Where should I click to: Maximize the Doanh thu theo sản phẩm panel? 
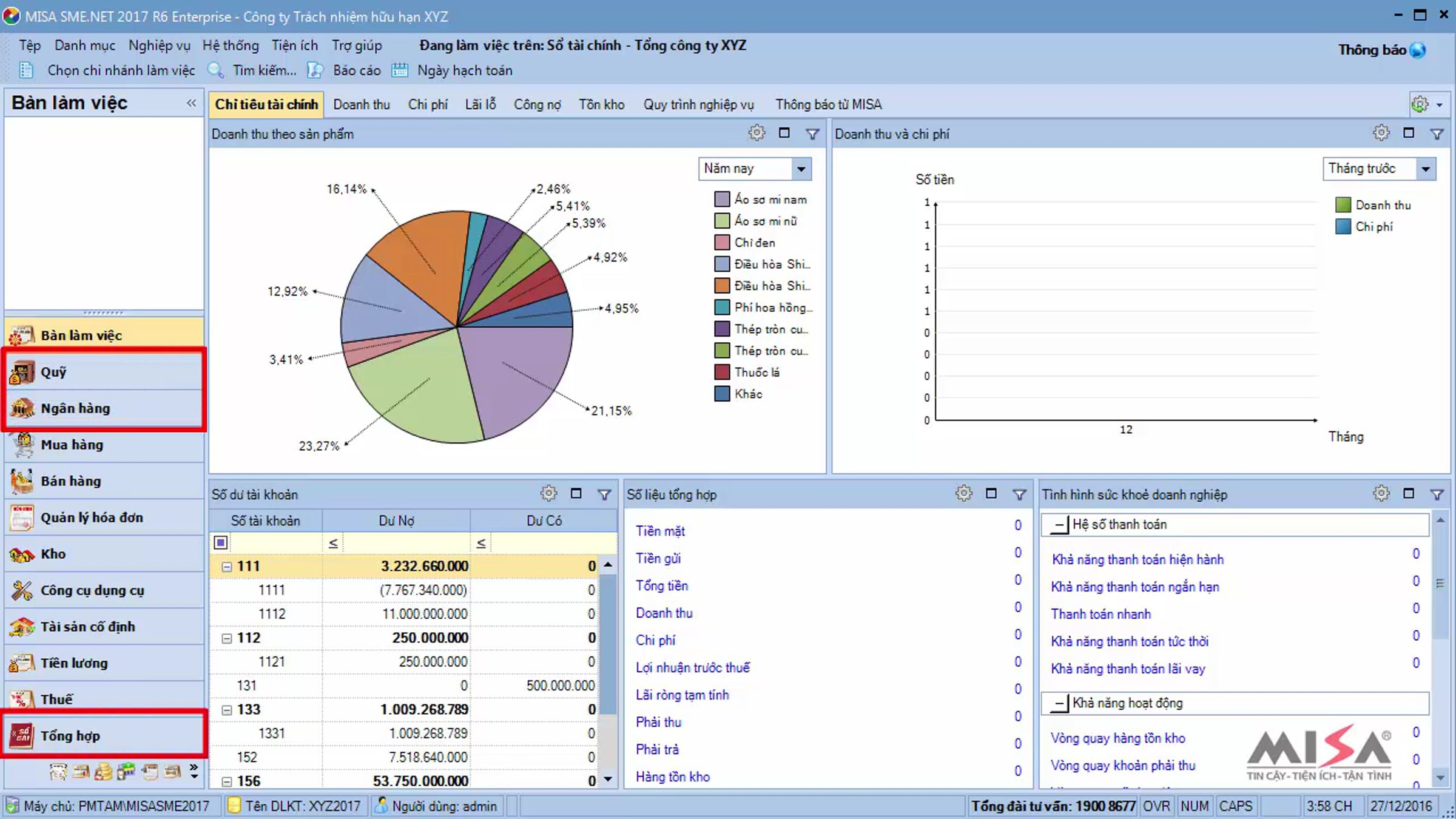[x=784, y=133]
